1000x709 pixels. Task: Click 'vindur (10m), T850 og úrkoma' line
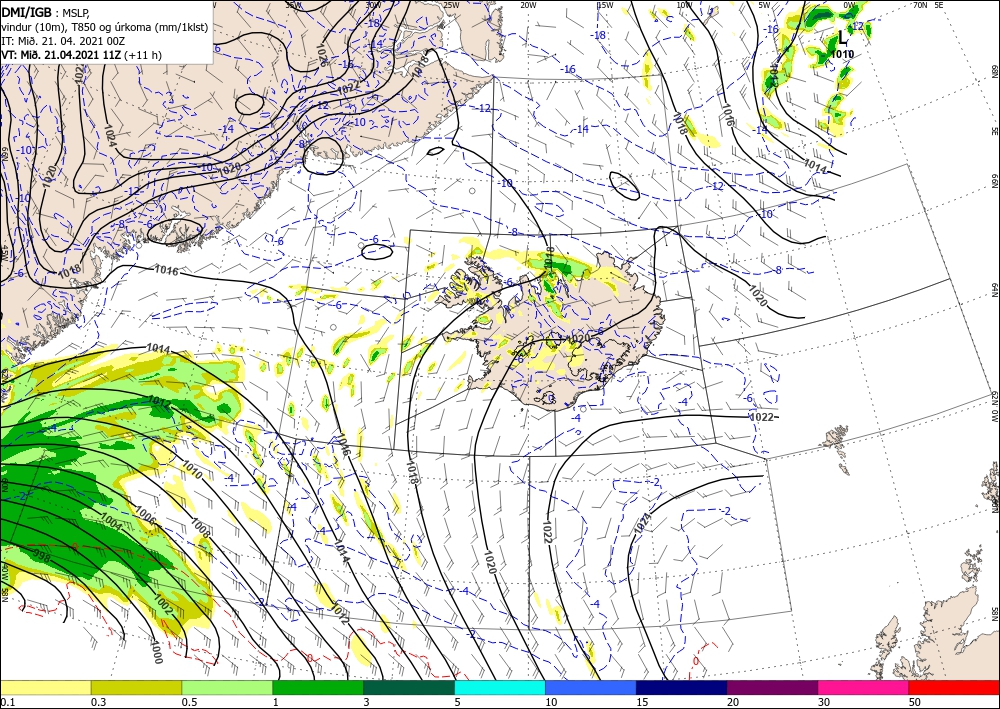coord(105,27)
